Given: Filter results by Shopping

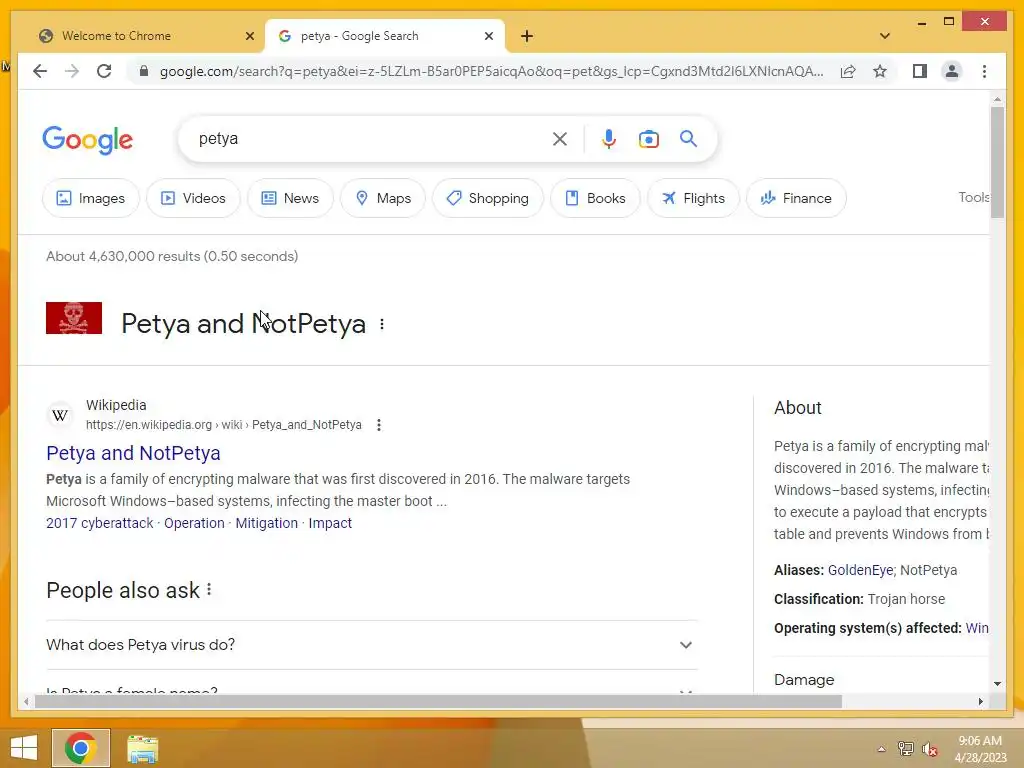Looking at the screenshot, I should pyautogui.click(x=488, y=198).
